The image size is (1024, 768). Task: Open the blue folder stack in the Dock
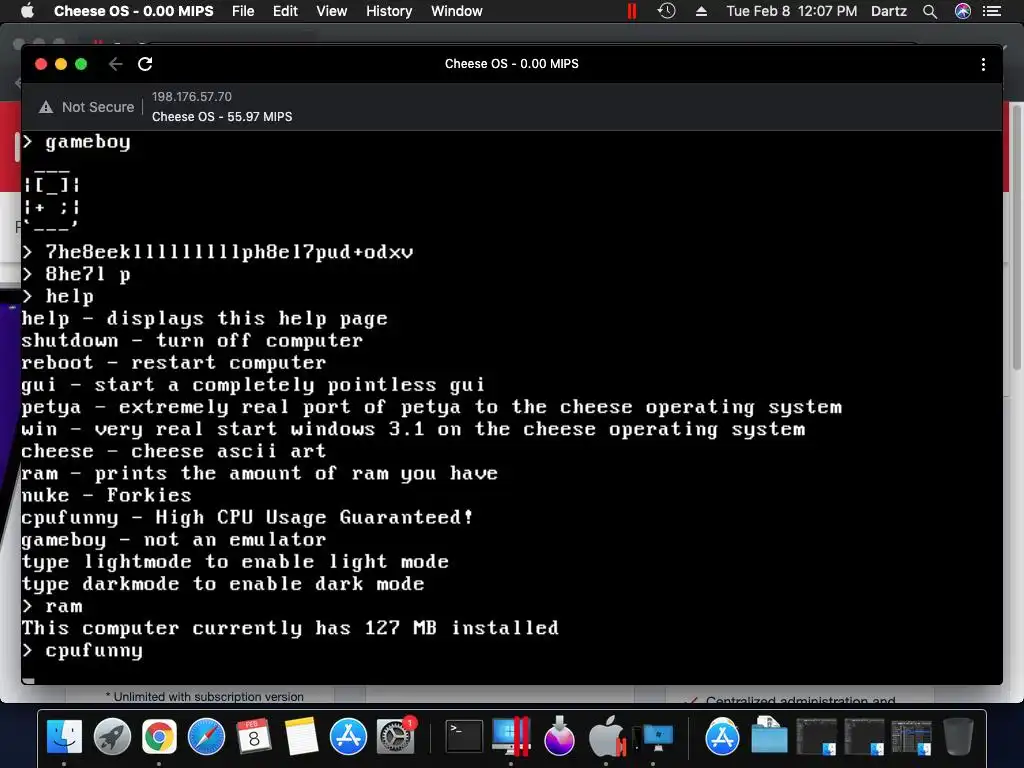(769, 737)
